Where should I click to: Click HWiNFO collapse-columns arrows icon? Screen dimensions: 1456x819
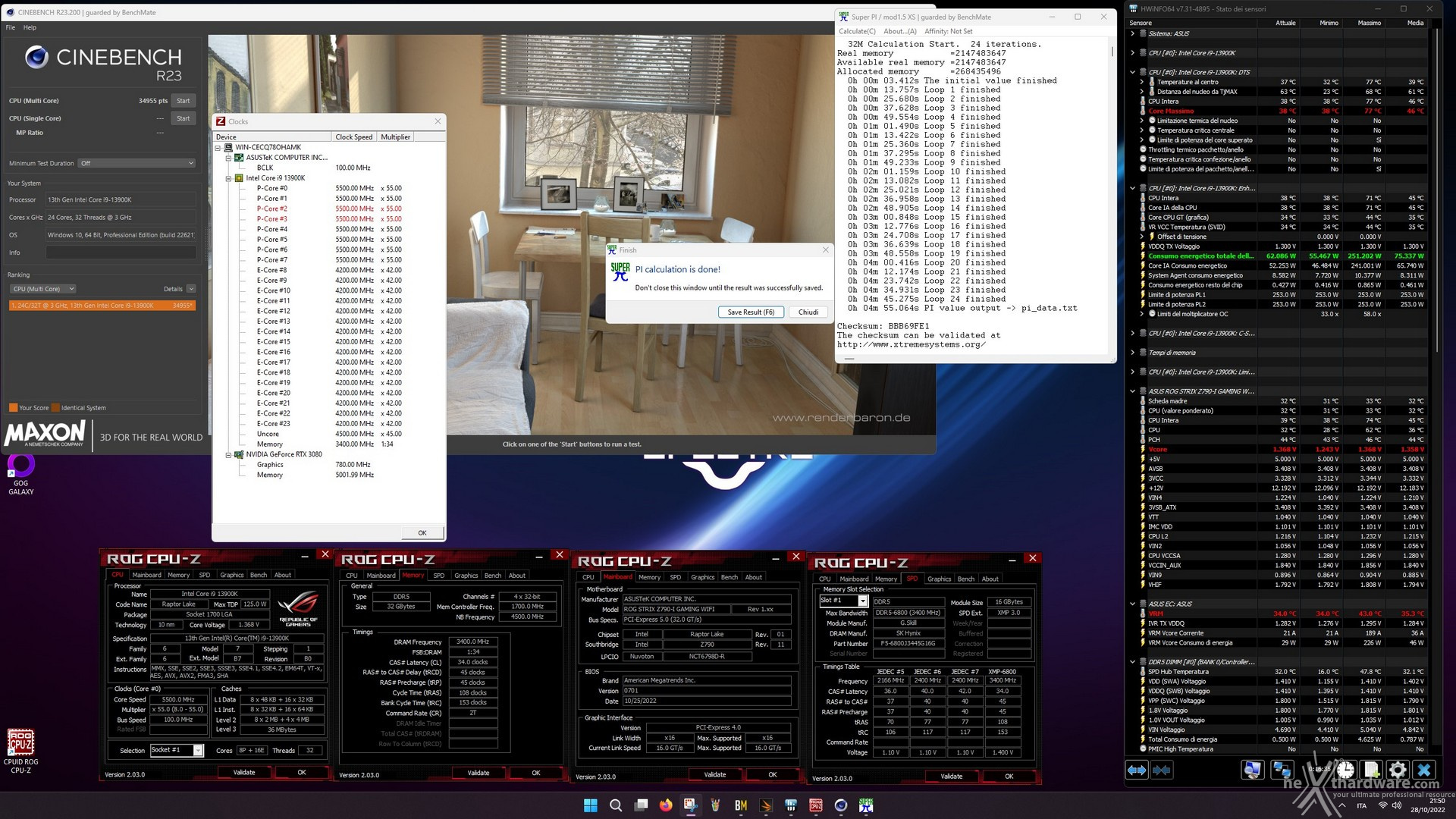pyautogui.click(x=1162, y=770)
